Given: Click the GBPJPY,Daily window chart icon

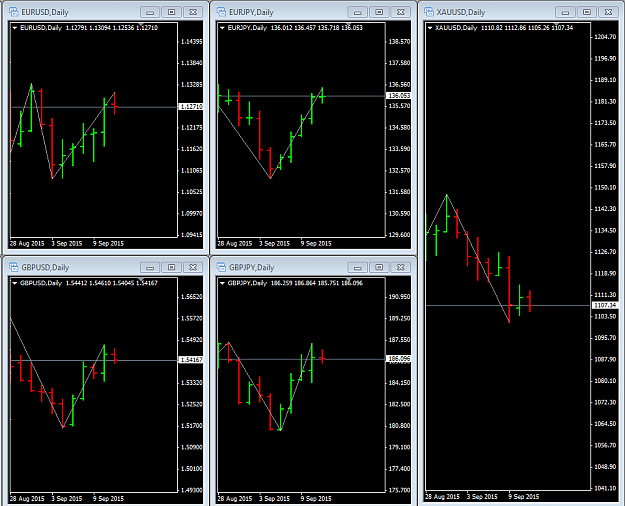Looking at the screenshot, I should pos(221,267).
